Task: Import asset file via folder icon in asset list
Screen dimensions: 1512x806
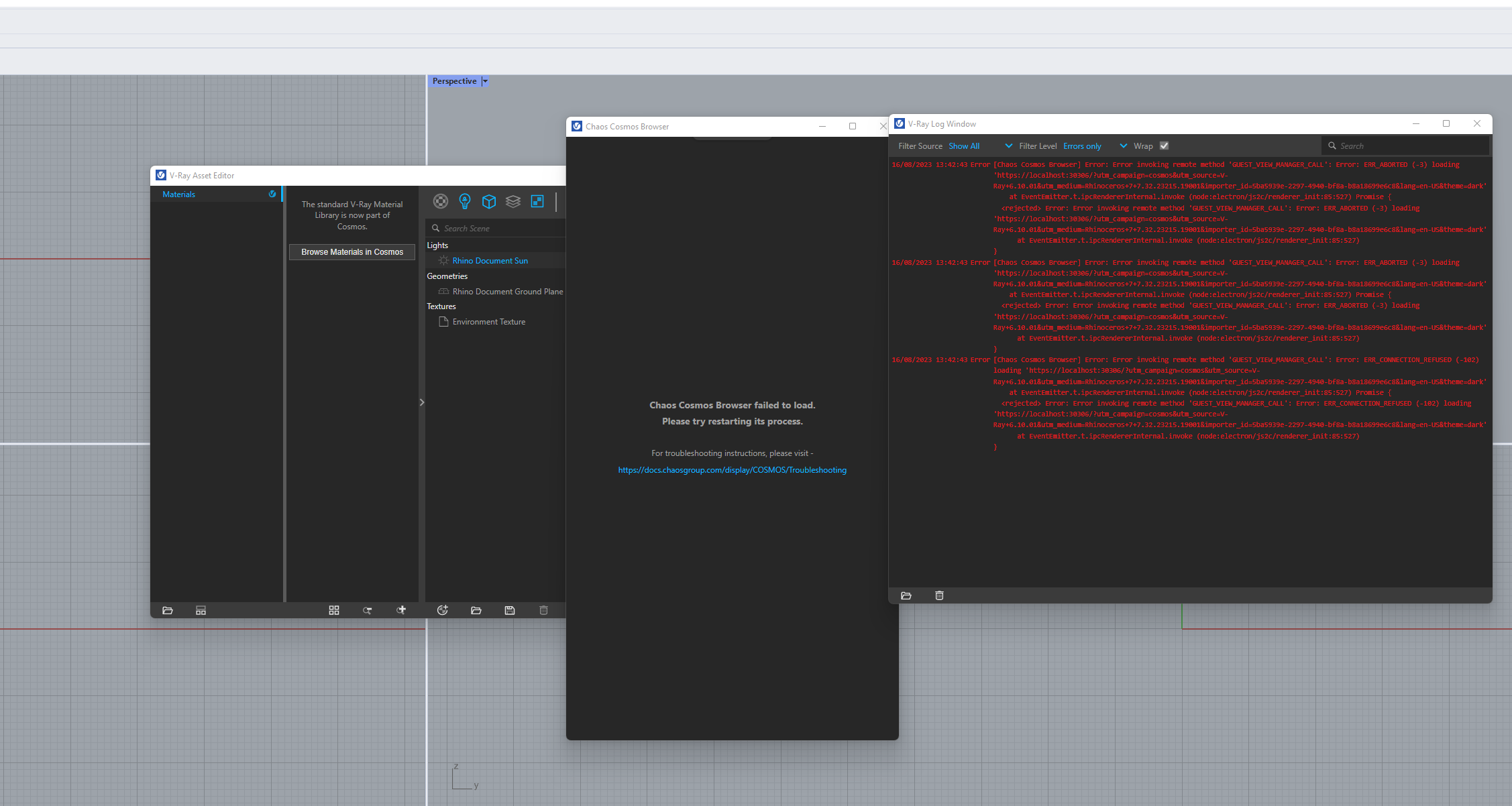Action: pos(476,610)
